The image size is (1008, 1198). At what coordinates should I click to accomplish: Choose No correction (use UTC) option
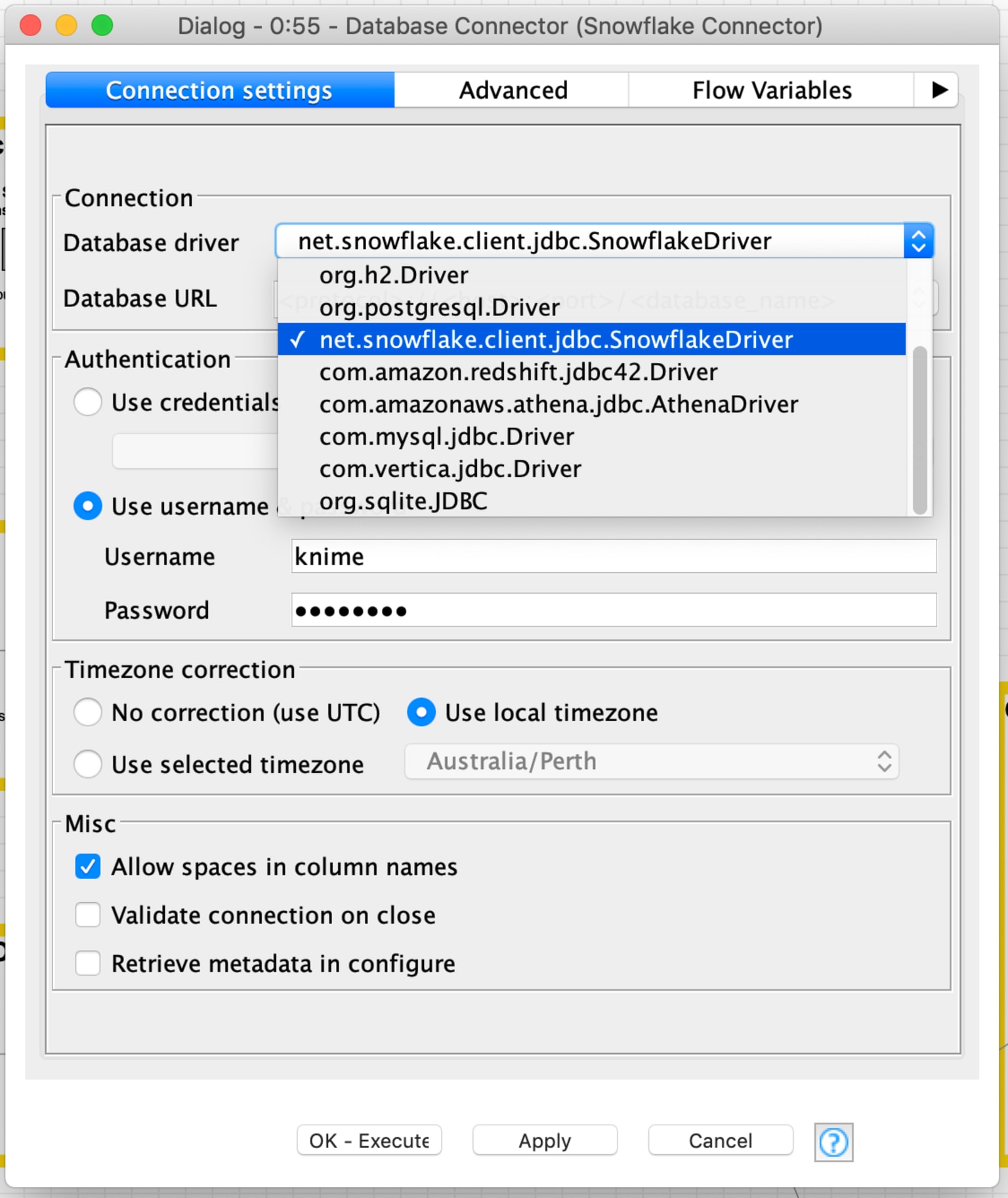coord(88,712)
